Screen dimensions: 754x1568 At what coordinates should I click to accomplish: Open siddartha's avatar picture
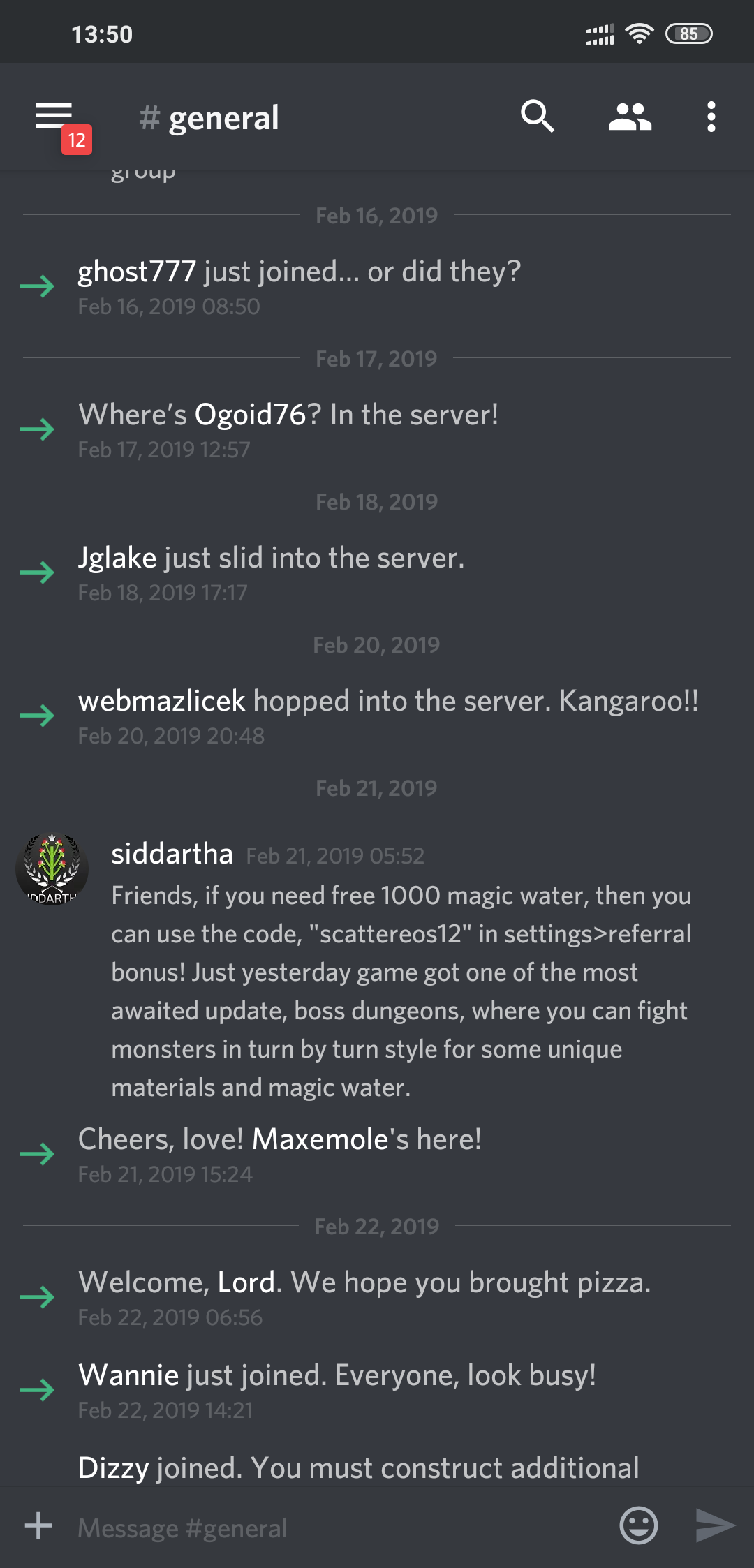(x=52, y=868)
